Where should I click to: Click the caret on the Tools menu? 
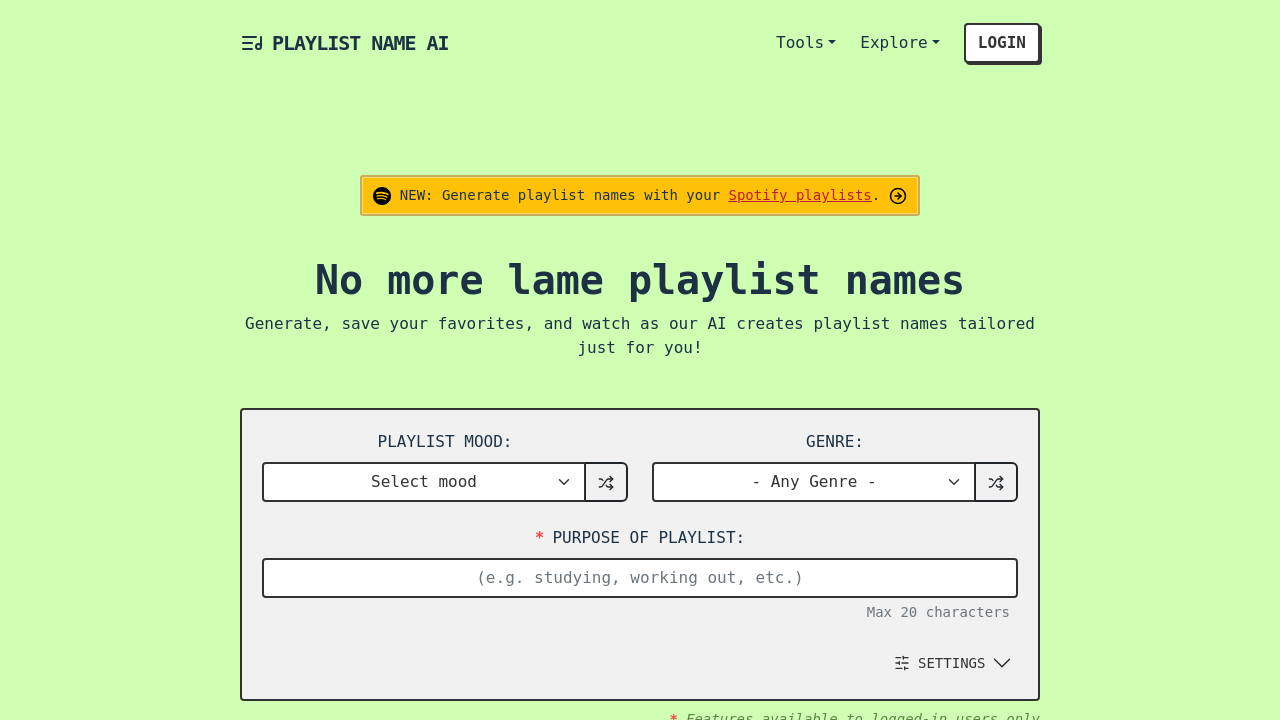point(832,41)
